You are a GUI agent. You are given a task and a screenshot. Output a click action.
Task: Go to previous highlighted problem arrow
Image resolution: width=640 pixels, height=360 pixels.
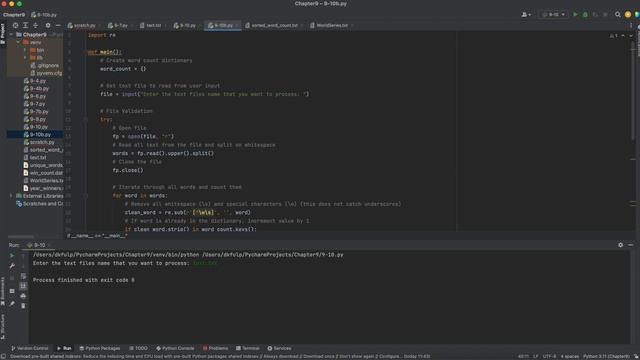[x=623, y=36]
